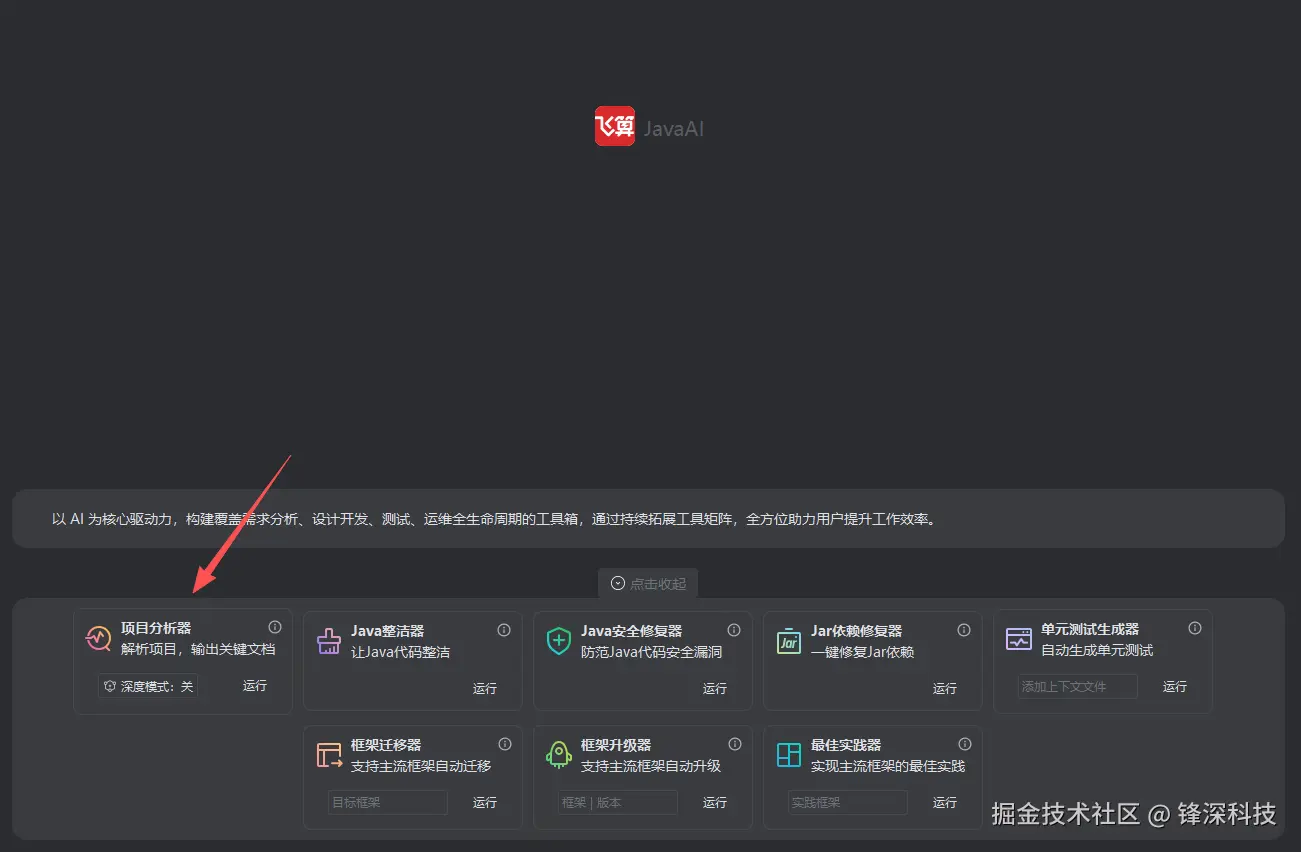Run the 框架迁移器 tool
Screen dimensions: 1301x852
pyautogui.click(x=485, y=802)
